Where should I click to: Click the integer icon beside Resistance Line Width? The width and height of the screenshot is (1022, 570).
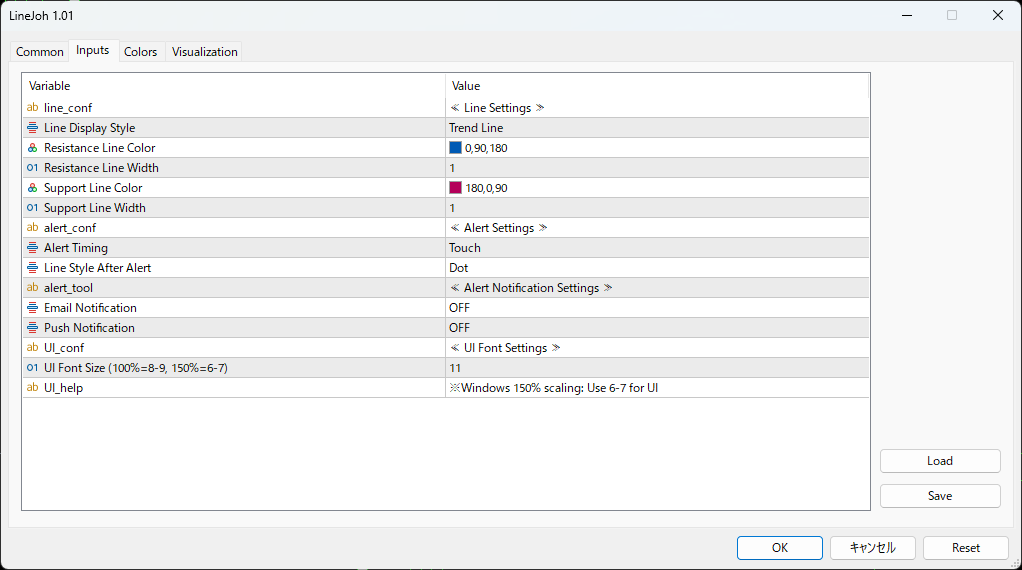(x=33, y=167)
